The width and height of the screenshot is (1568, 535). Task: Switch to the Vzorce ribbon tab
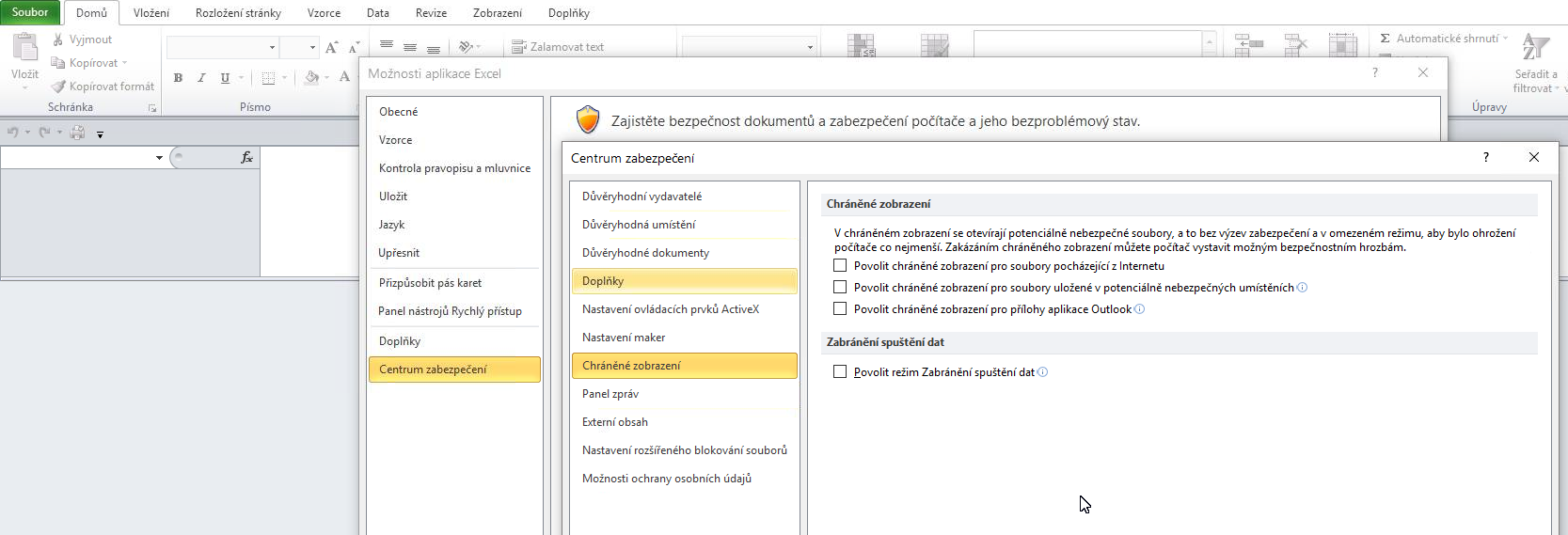coord(324,13)
